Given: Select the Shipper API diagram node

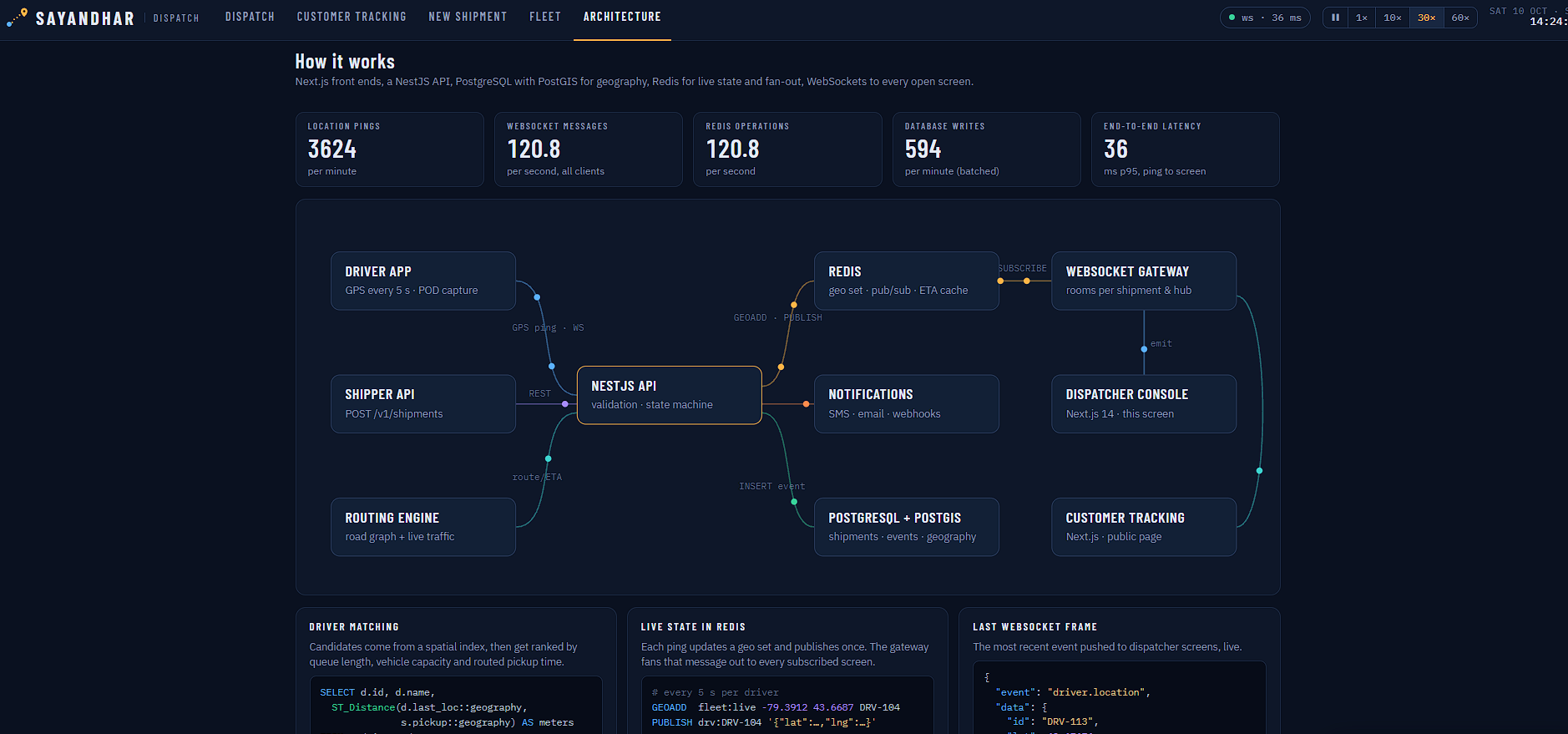Looking at the screenshot, I should pos(423,404).
